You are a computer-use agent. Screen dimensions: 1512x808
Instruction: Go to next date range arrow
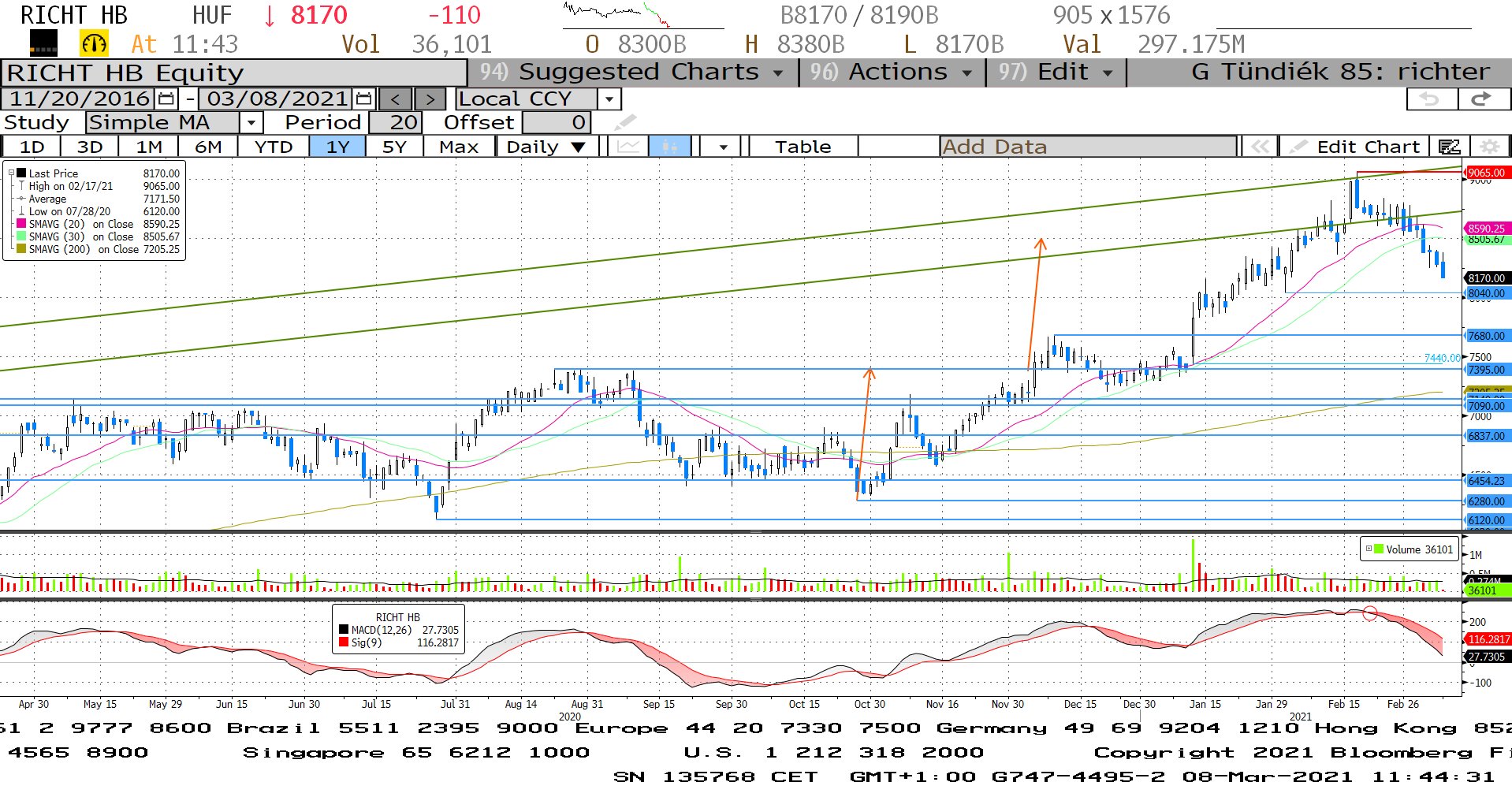430,99
